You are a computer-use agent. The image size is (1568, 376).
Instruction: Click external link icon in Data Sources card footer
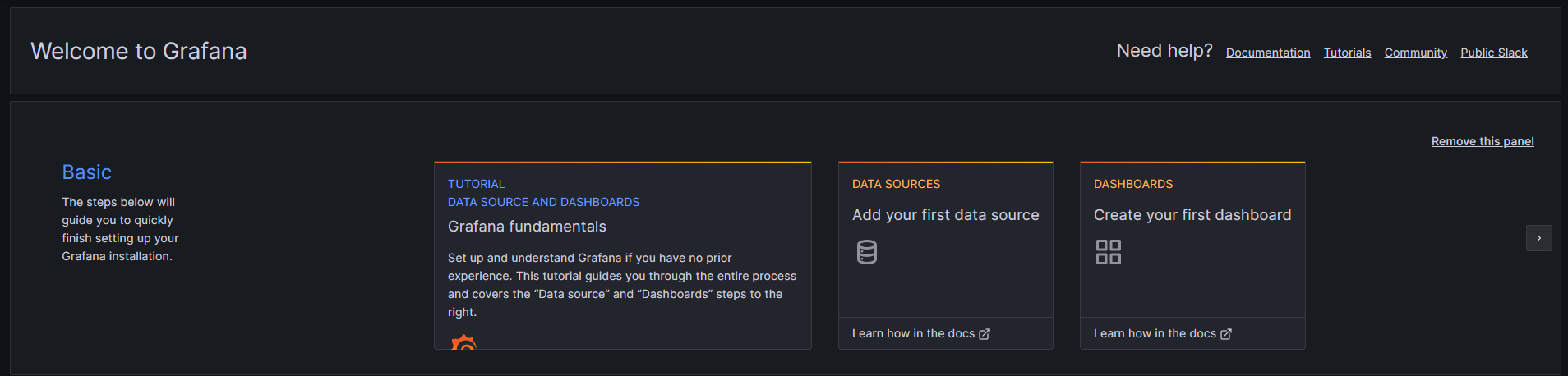click(x=985, y=334)
